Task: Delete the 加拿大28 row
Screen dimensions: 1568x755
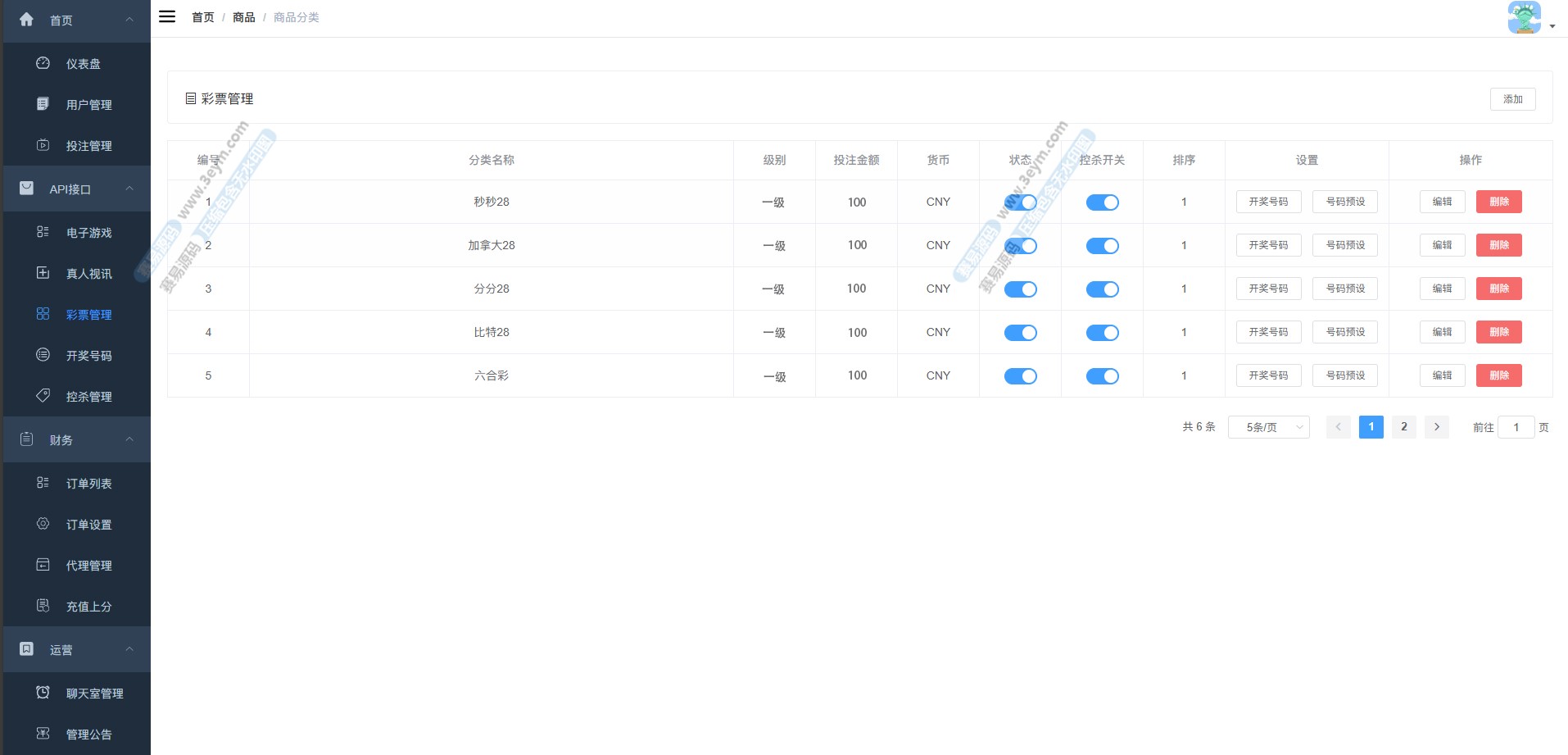Action: click(1498, 245)
